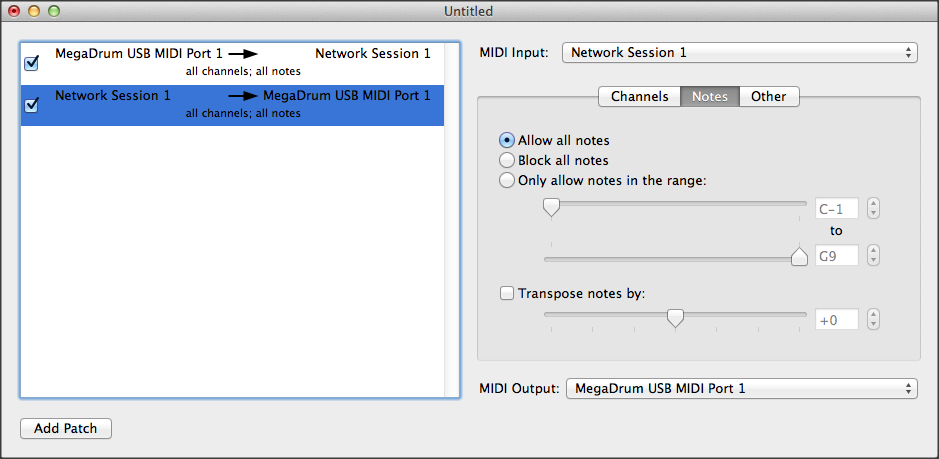Choose Only allow notes in the range
The height and width of the screenshot is (459, 939).
click(507, 181)
